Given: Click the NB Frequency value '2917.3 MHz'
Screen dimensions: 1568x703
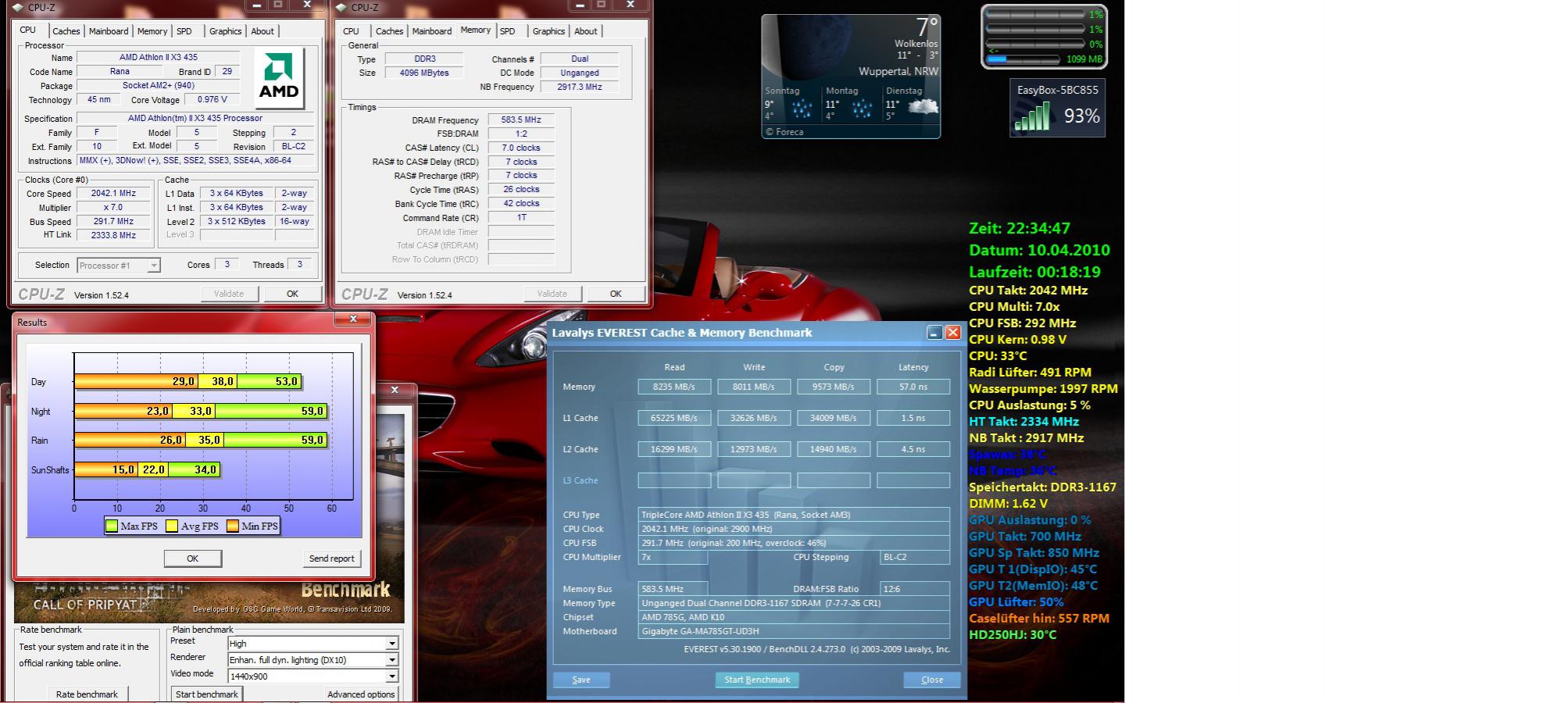Looking at the screenshot, I should (580, 87).
